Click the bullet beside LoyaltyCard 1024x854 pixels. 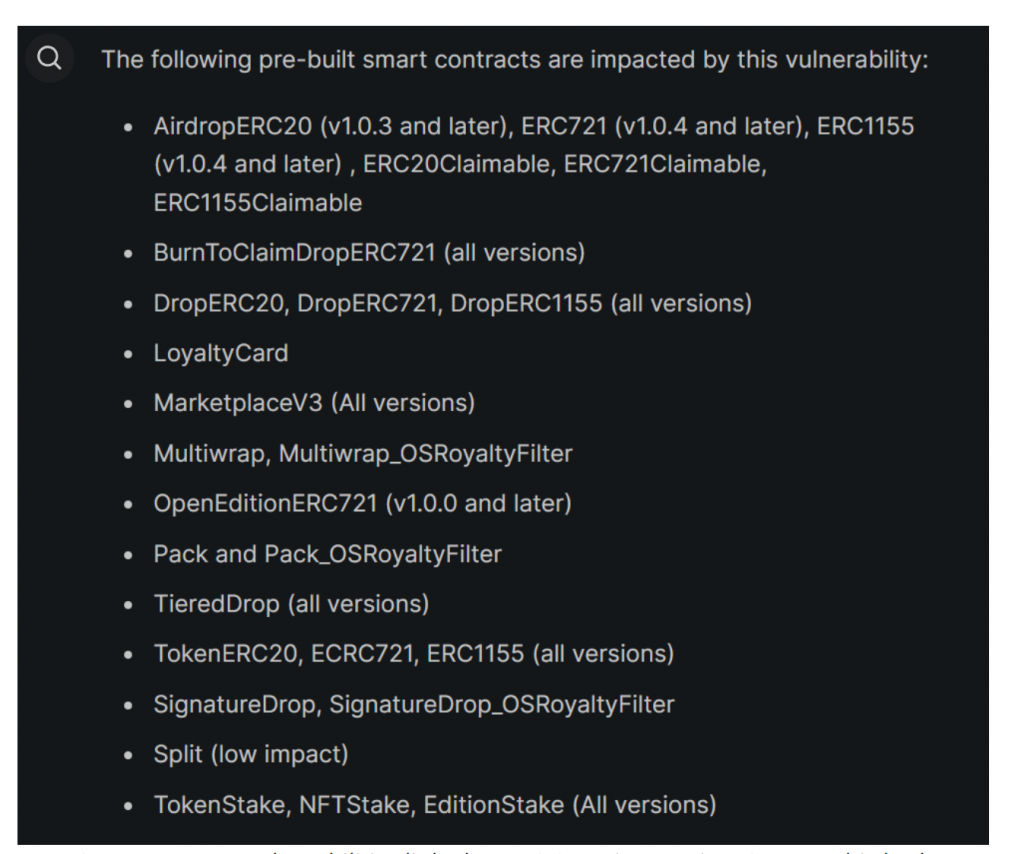128,355
